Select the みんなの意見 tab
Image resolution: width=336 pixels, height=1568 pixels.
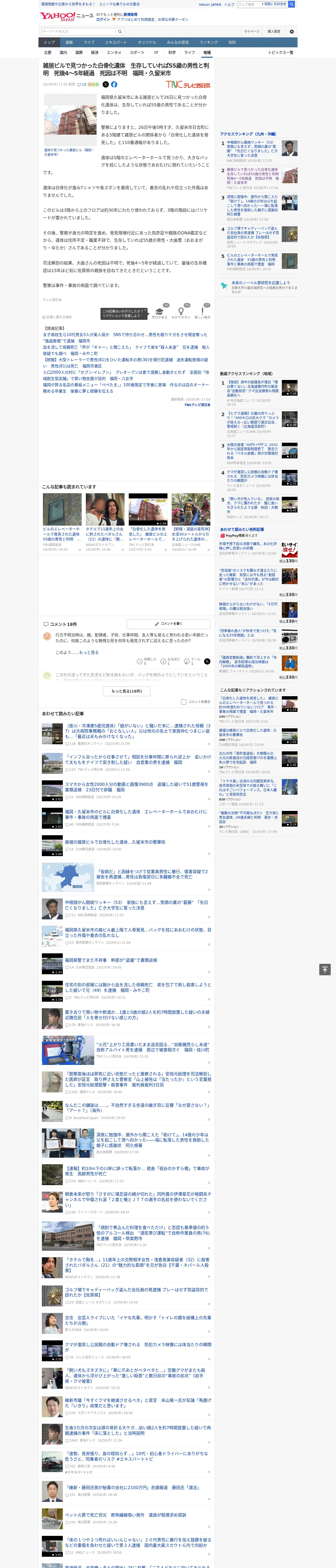[177, 43]
